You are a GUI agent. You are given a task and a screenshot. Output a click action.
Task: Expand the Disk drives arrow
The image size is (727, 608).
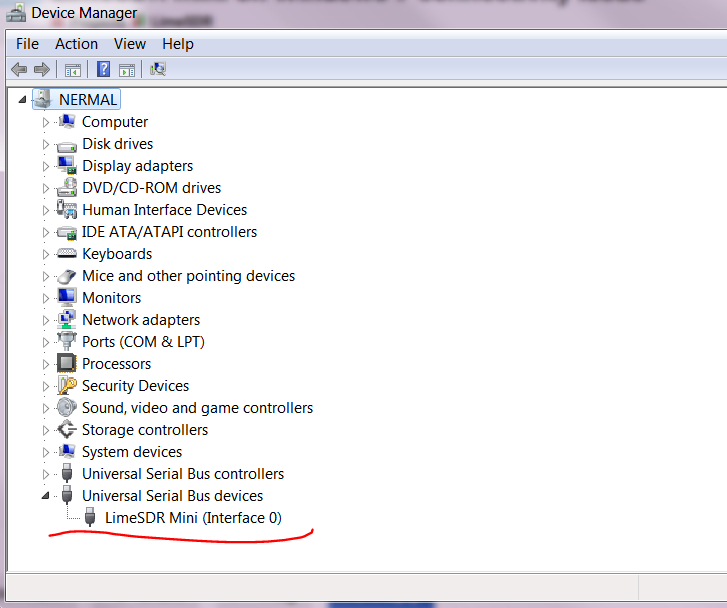click(x=45, y=144)
